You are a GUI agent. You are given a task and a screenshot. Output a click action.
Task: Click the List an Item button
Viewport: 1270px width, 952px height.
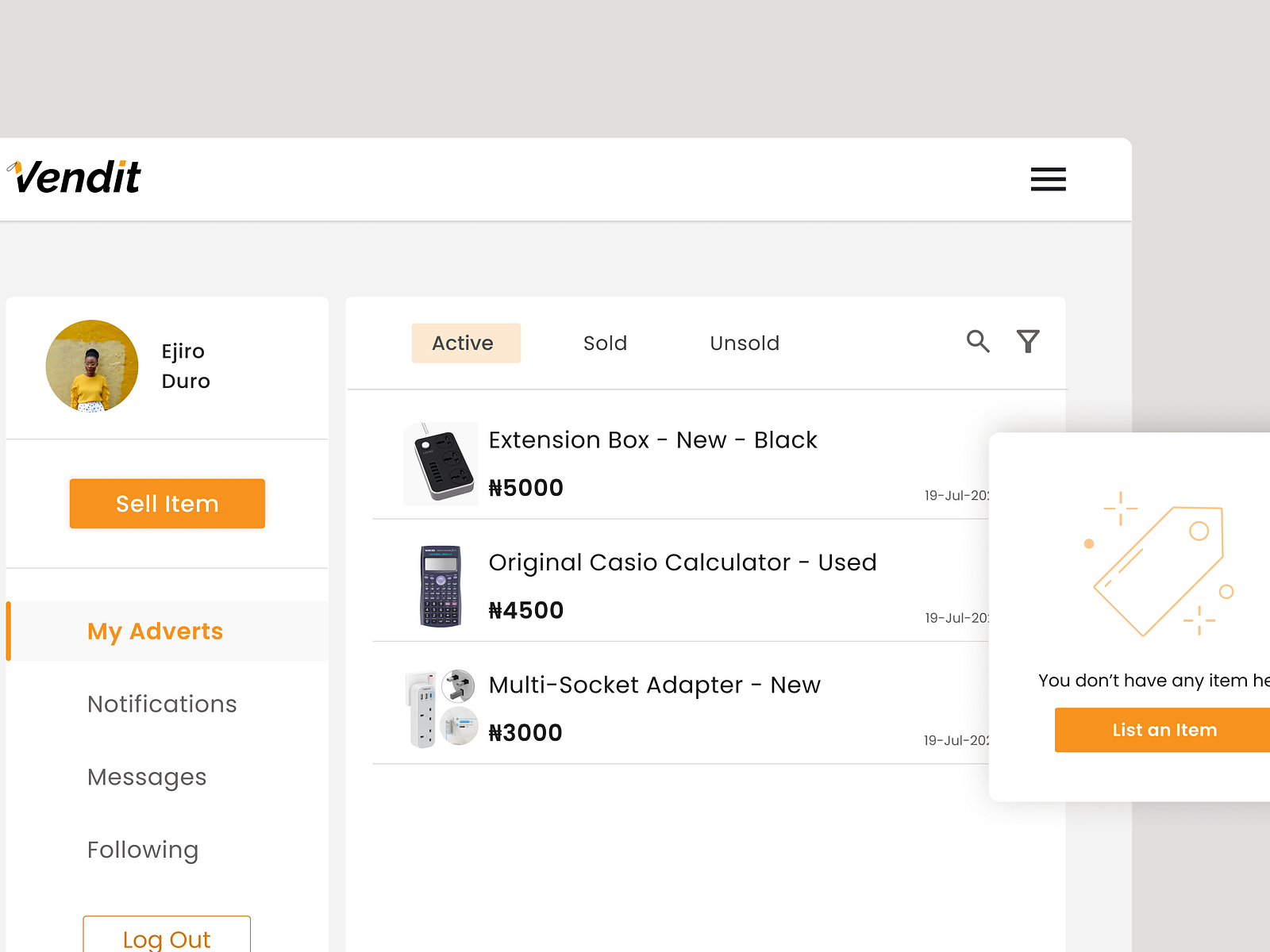click(1164, 729)
